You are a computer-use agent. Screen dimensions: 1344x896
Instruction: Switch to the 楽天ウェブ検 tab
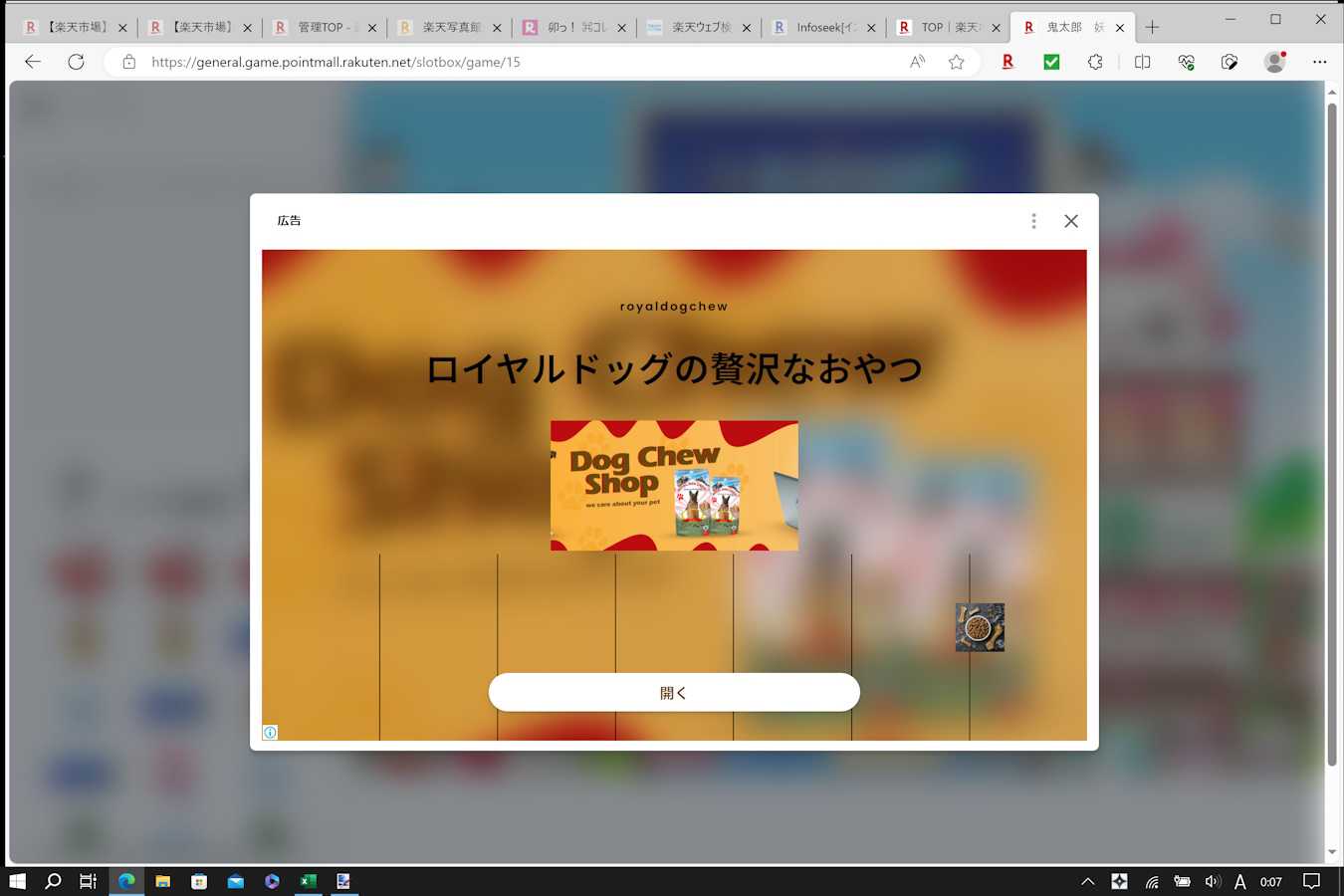(698, 28)
